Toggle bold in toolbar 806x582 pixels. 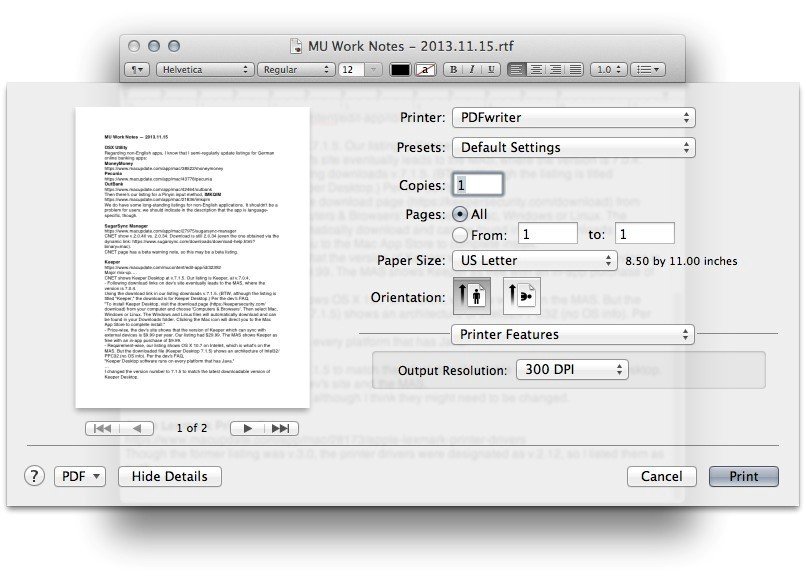point(453,69)
